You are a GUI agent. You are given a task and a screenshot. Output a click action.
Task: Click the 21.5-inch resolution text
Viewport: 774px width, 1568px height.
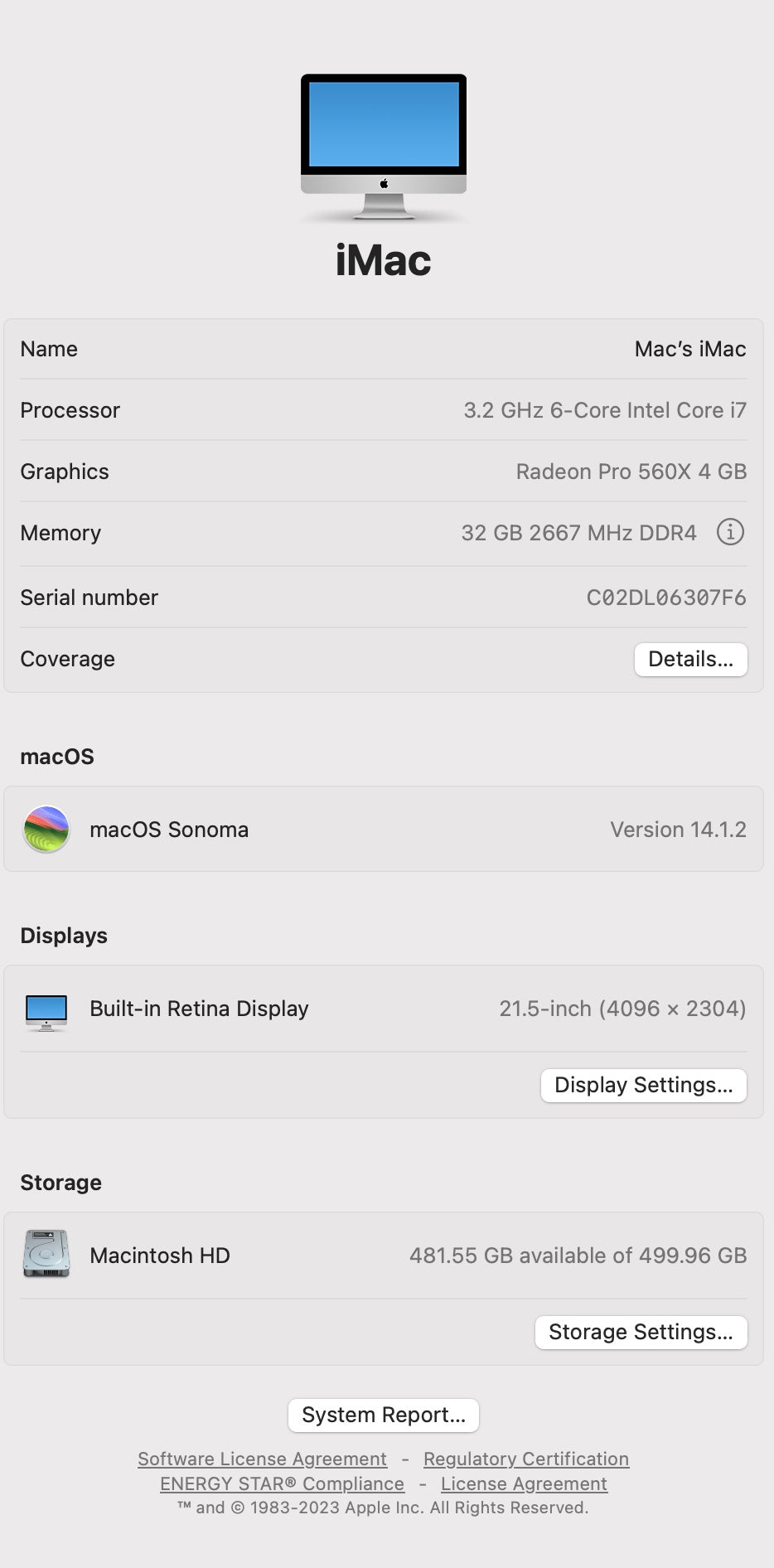point(624,1009)
